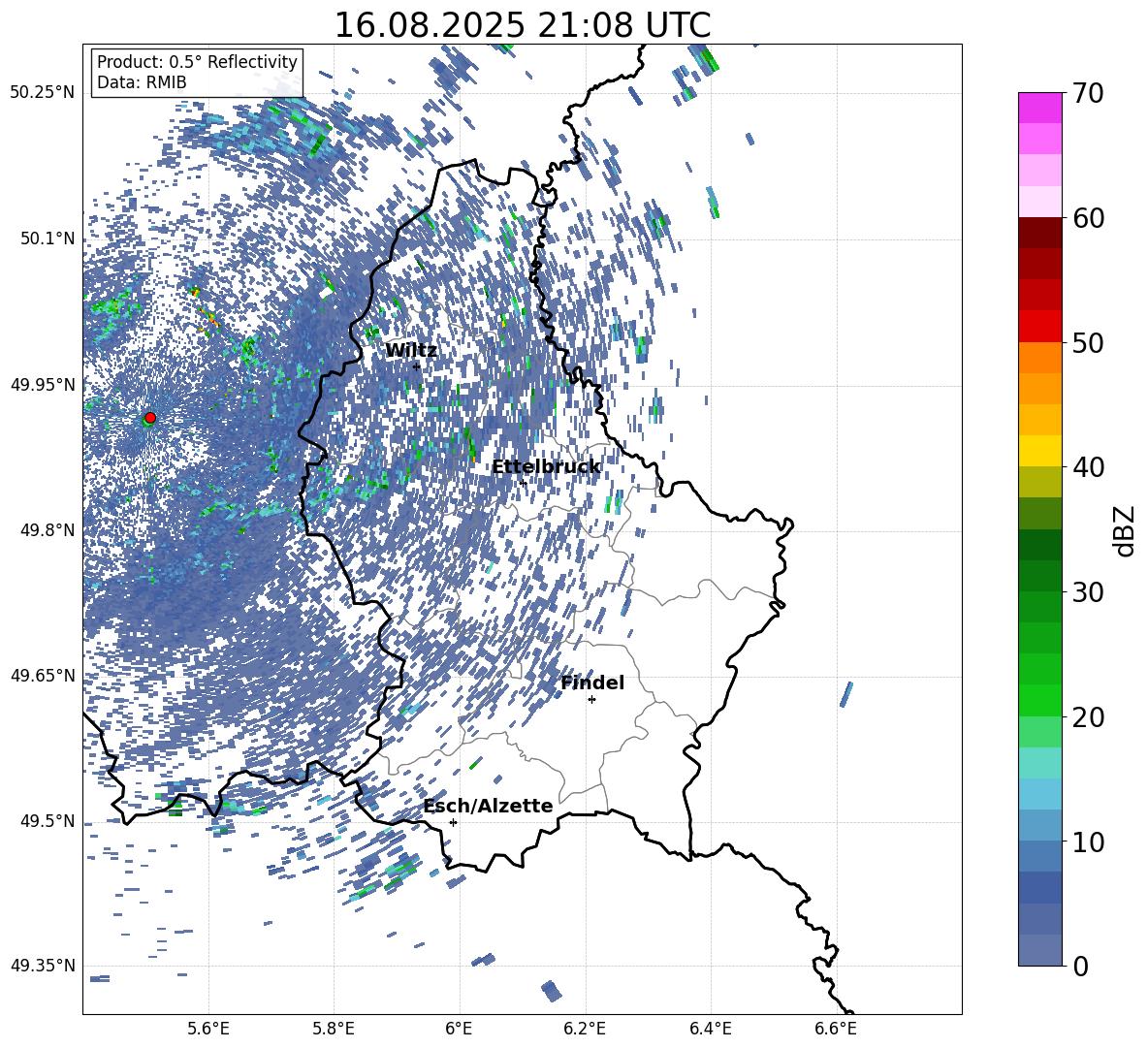Click the dBZ colorbar label

(x=1126, y=530)
